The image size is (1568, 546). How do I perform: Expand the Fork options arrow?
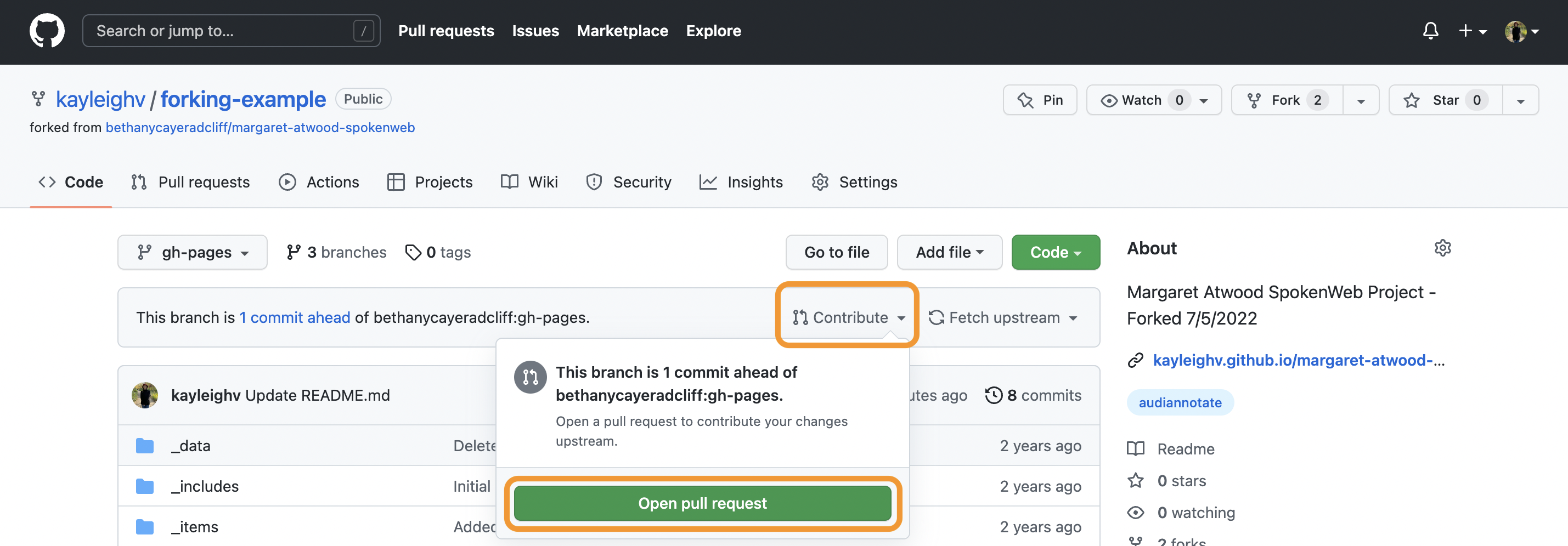click(1361, 100)
